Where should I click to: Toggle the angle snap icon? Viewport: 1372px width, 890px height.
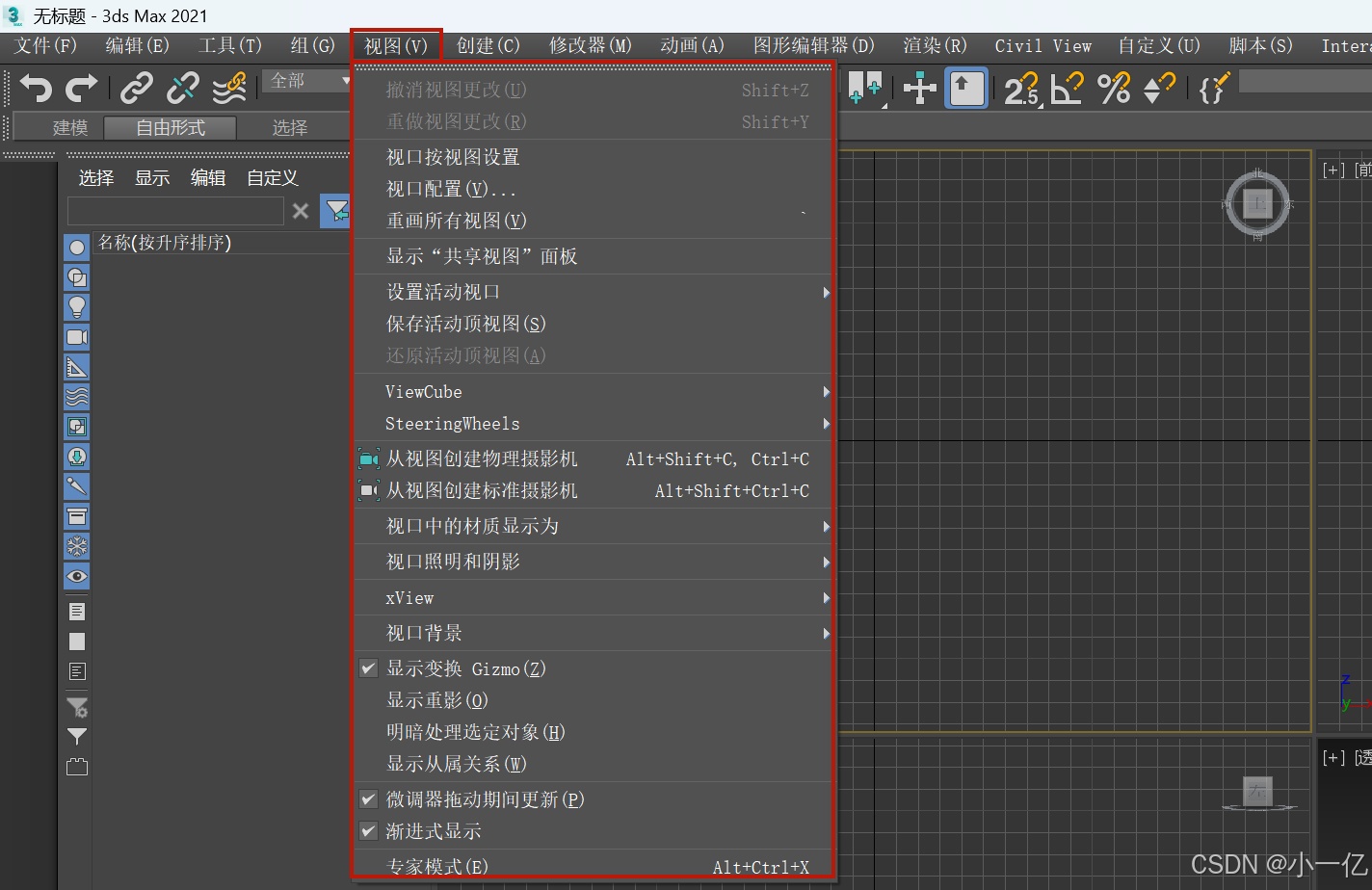1068,89
